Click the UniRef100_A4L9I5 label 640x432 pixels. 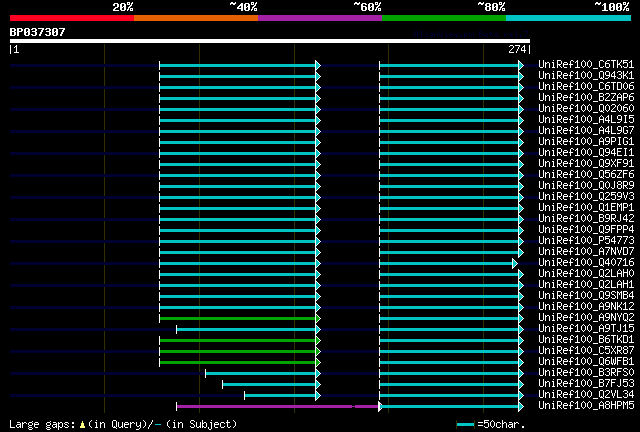[x=586, y=120]
